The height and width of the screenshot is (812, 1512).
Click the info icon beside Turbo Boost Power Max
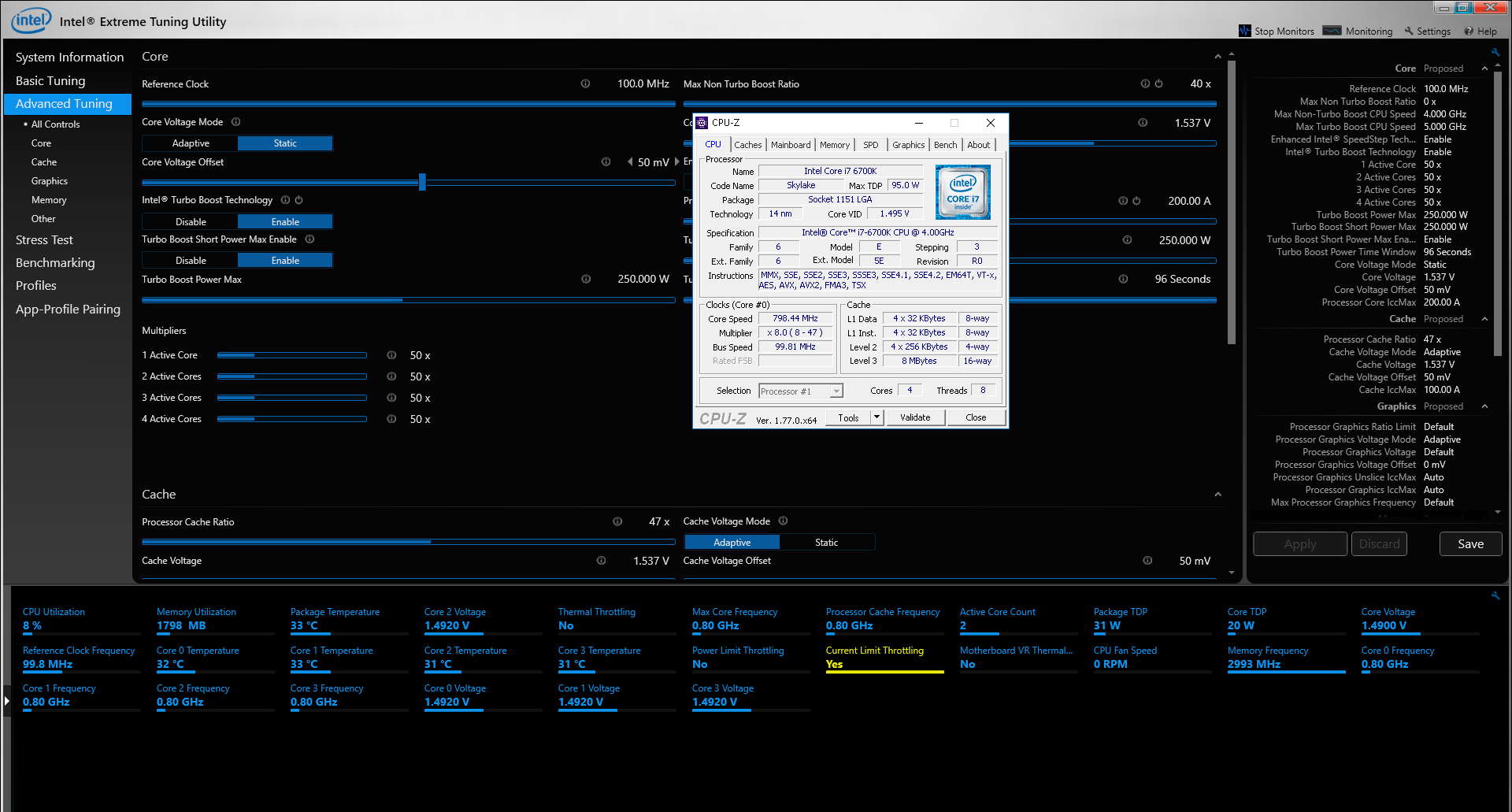point(586,279)
